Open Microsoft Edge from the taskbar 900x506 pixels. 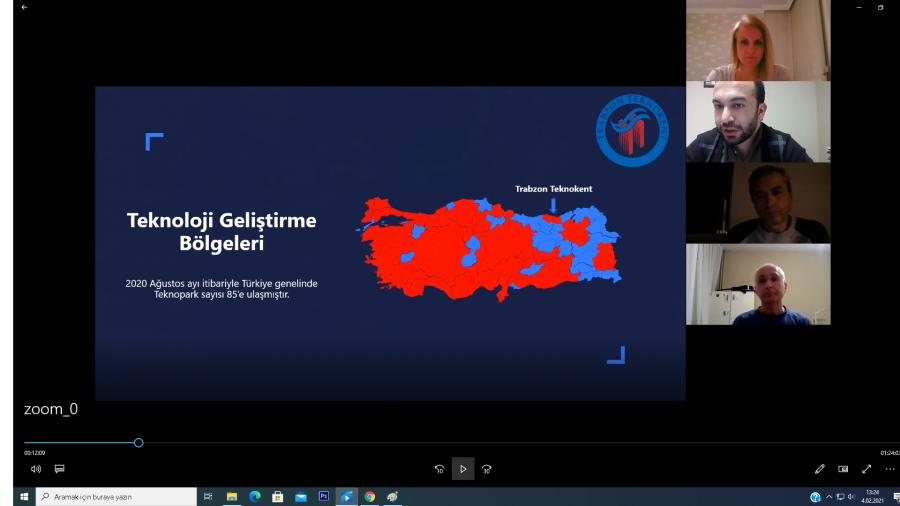point(254,497)
